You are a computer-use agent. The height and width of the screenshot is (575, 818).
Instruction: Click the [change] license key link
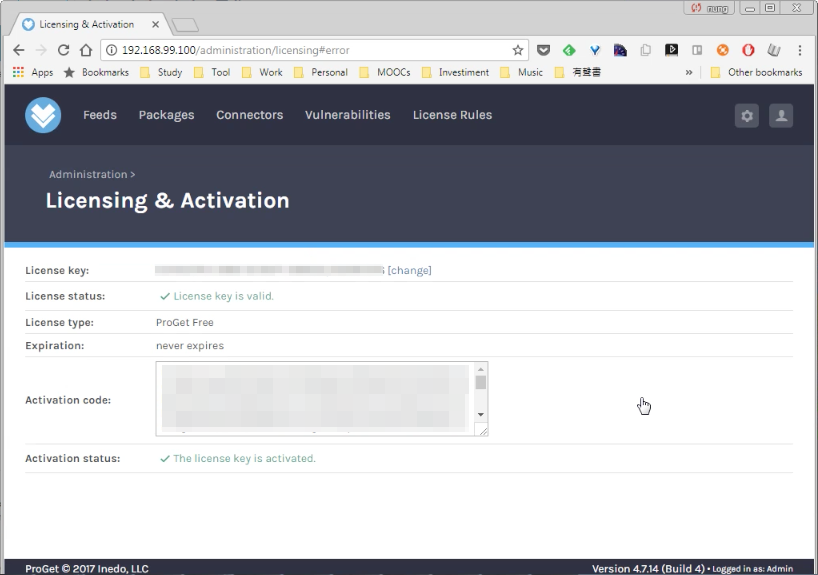pos(410,270)
